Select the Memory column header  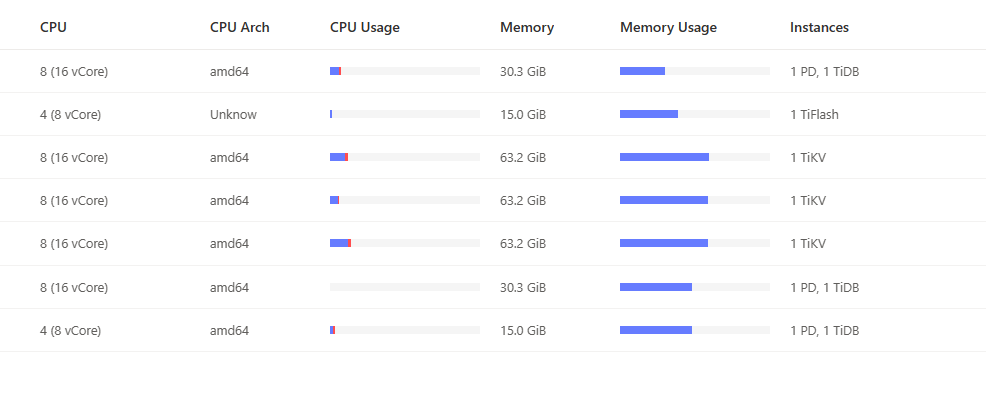pos(526,27)
